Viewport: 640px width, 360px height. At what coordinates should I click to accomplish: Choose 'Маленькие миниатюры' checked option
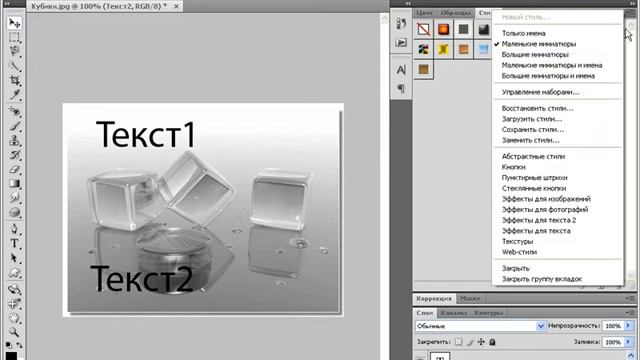538,44
